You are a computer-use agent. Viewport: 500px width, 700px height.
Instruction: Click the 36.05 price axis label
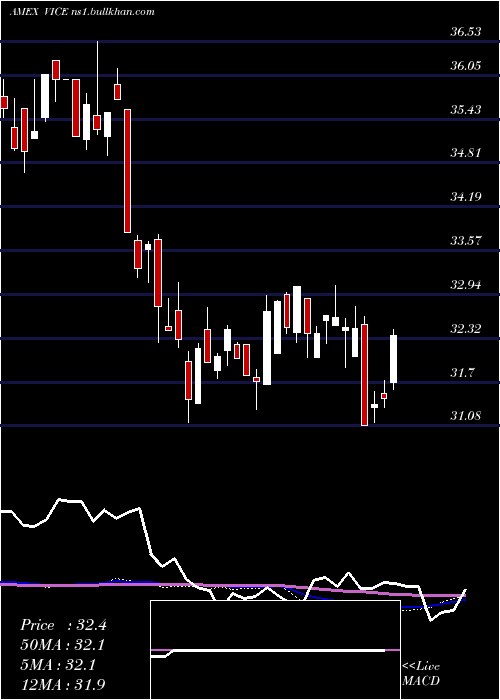(x=466, y=66)
